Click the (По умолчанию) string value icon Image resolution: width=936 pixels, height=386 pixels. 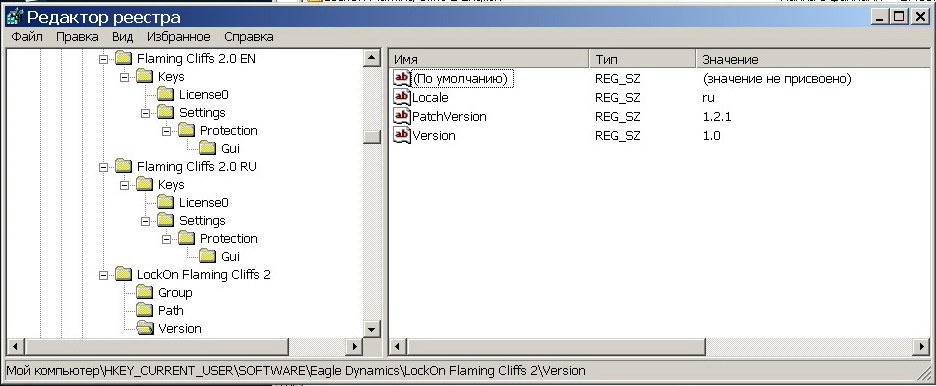402,78
